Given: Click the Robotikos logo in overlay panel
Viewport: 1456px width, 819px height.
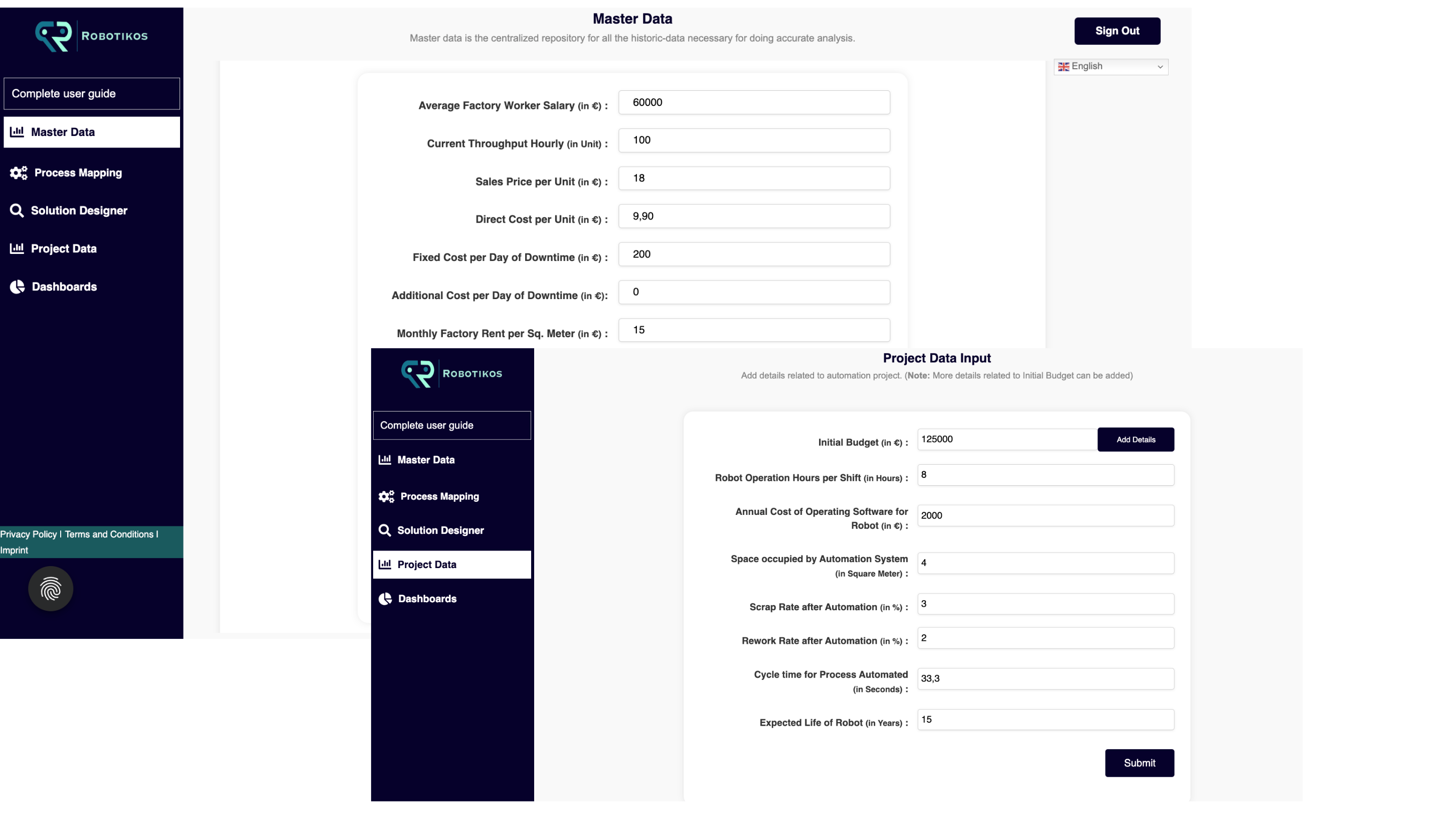Looking at the screenshot, I should tap(451, 374).
